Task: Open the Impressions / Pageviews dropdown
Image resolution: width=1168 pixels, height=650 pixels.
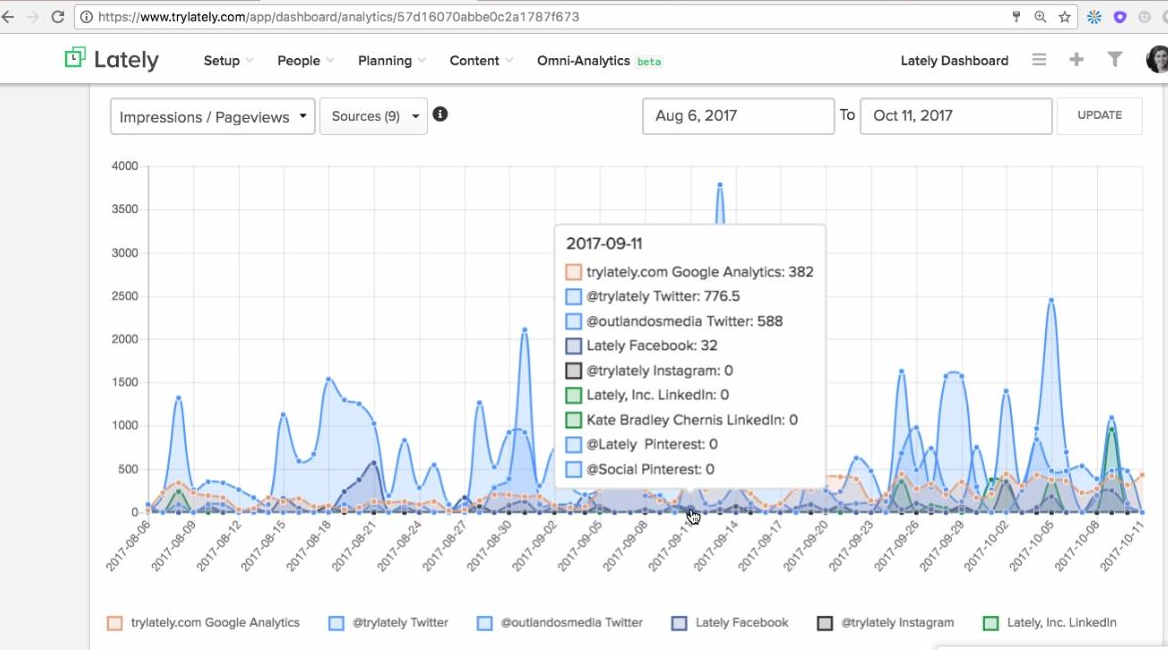Action: click(x=212, y=117)
